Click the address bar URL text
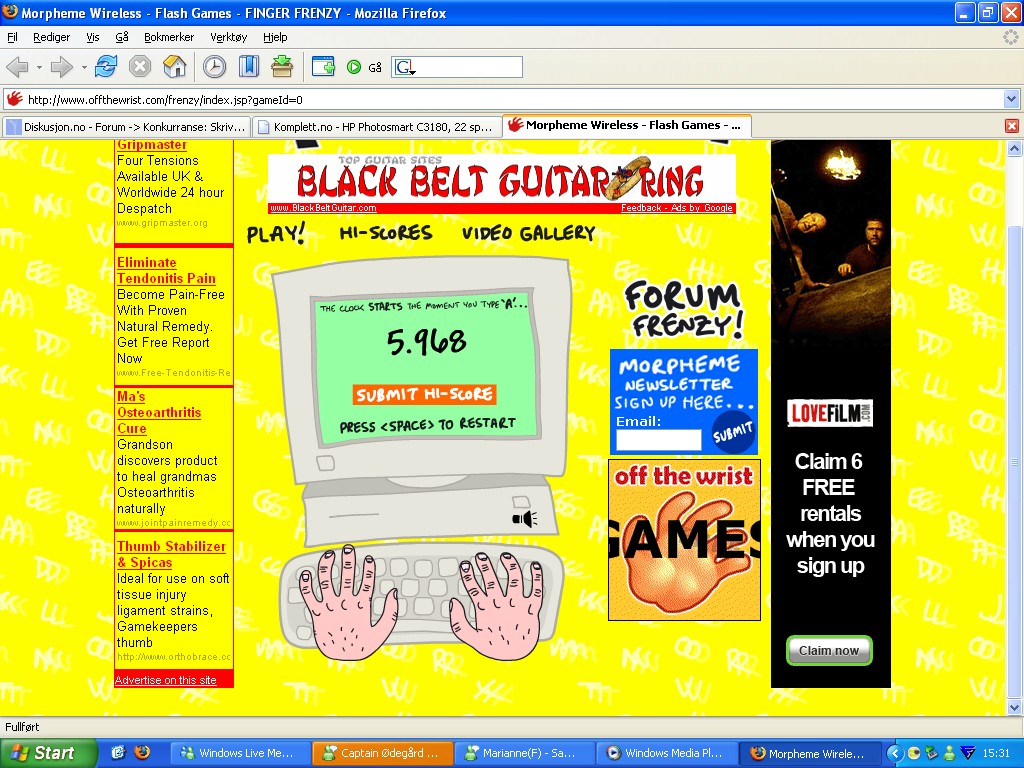 click(165, 100)
